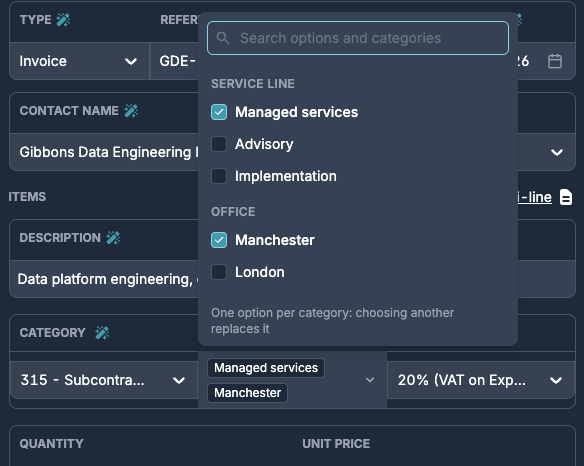
Task: Click the multi-line link
Action: 535,197
